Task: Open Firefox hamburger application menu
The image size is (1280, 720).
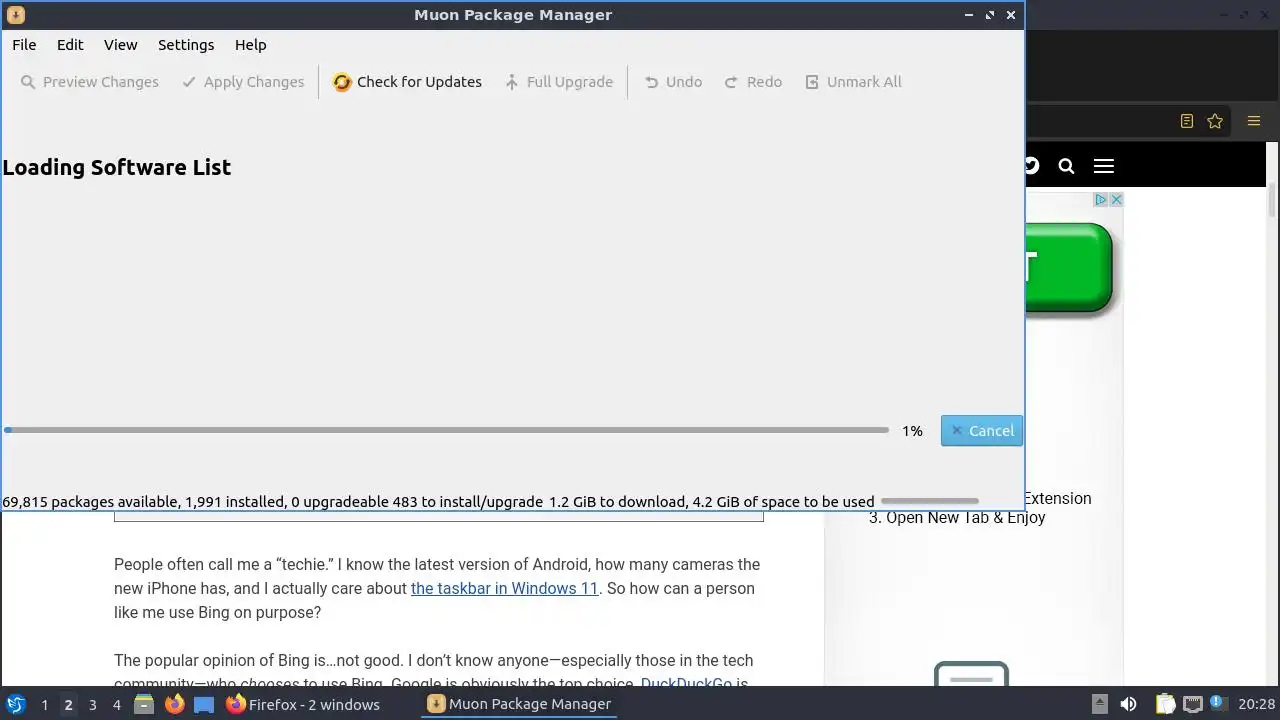Action: pyautogui.click(x=1253, y=121)
